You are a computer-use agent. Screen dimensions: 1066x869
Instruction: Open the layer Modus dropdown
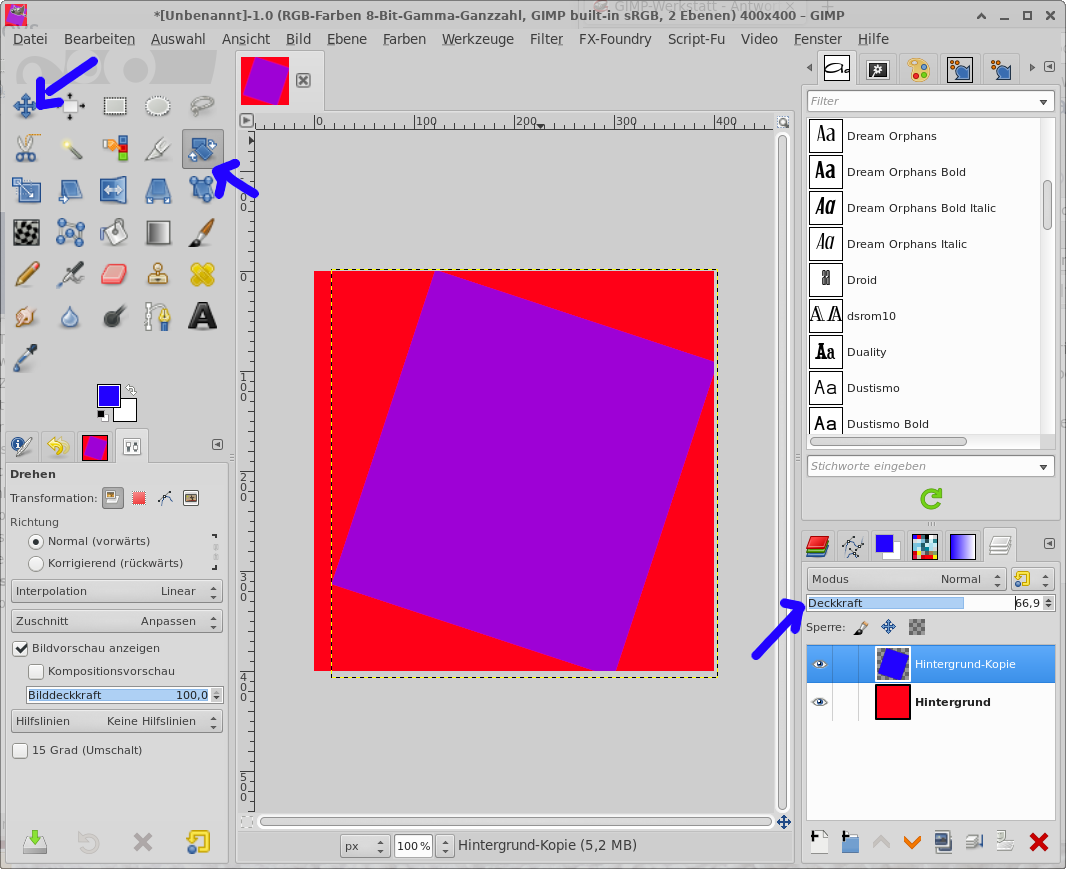906,579
